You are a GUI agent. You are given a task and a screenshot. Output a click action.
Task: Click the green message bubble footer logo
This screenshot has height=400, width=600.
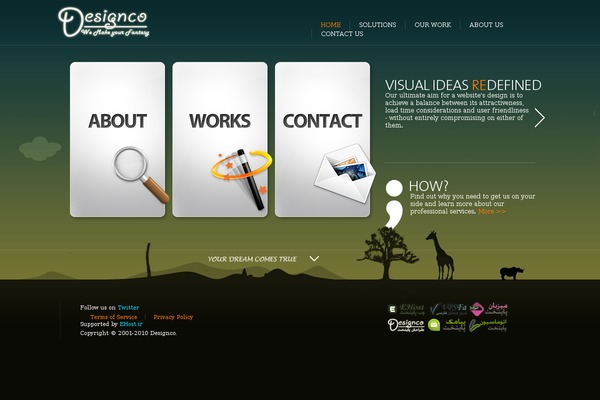(x=447, y=325)
